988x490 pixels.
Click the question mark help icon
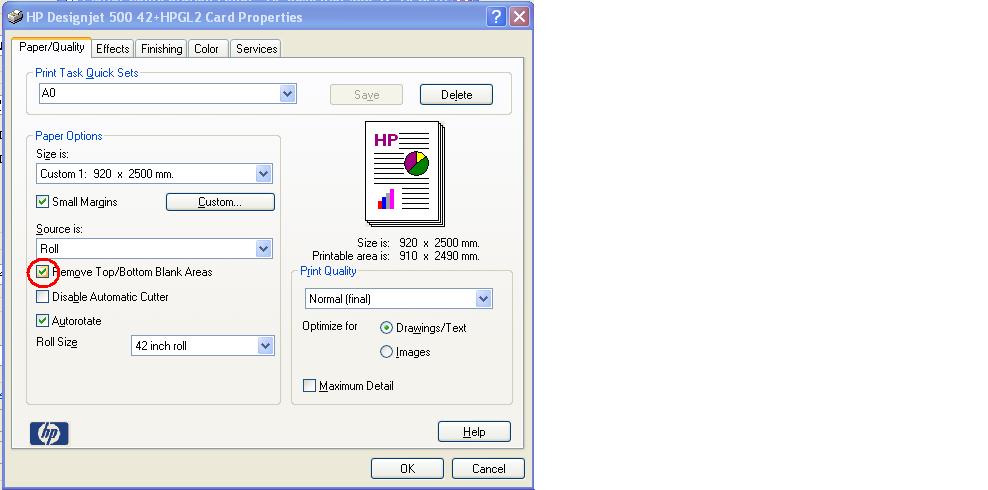coord(497,17)
